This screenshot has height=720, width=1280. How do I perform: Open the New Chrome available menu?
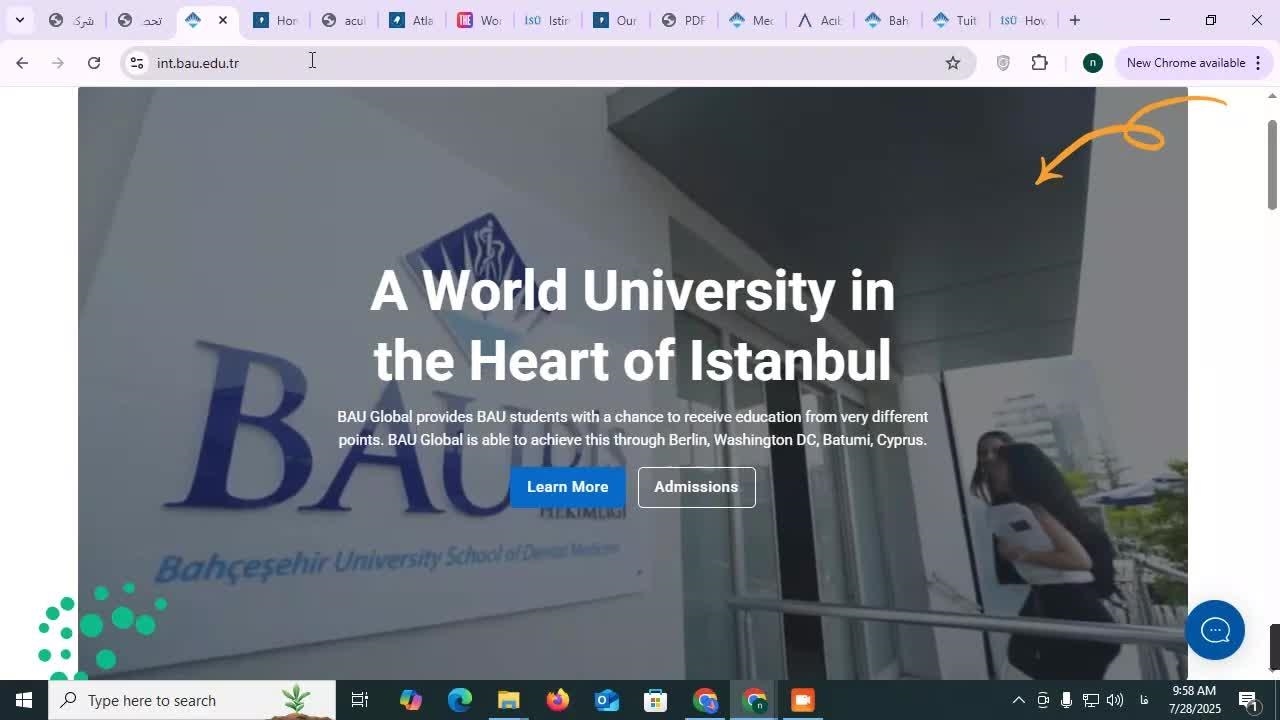click(x=1195, y=63)
